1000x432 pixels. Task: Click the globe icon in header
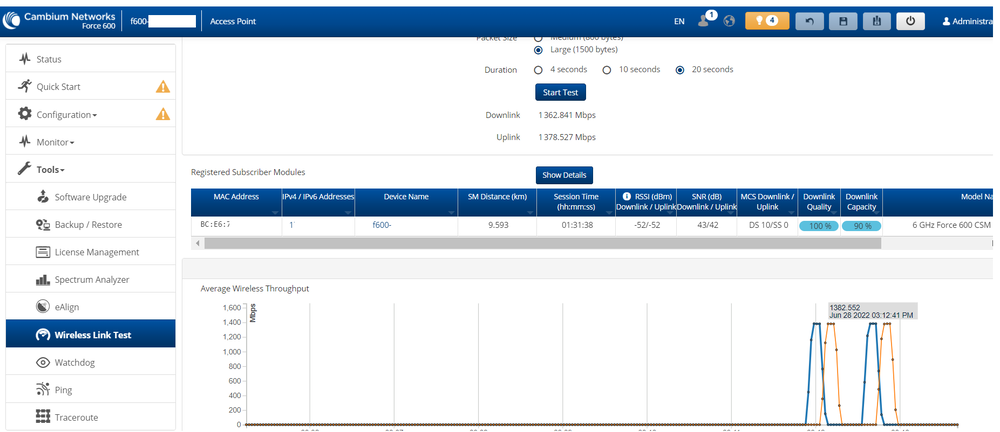tap(729, 21)
